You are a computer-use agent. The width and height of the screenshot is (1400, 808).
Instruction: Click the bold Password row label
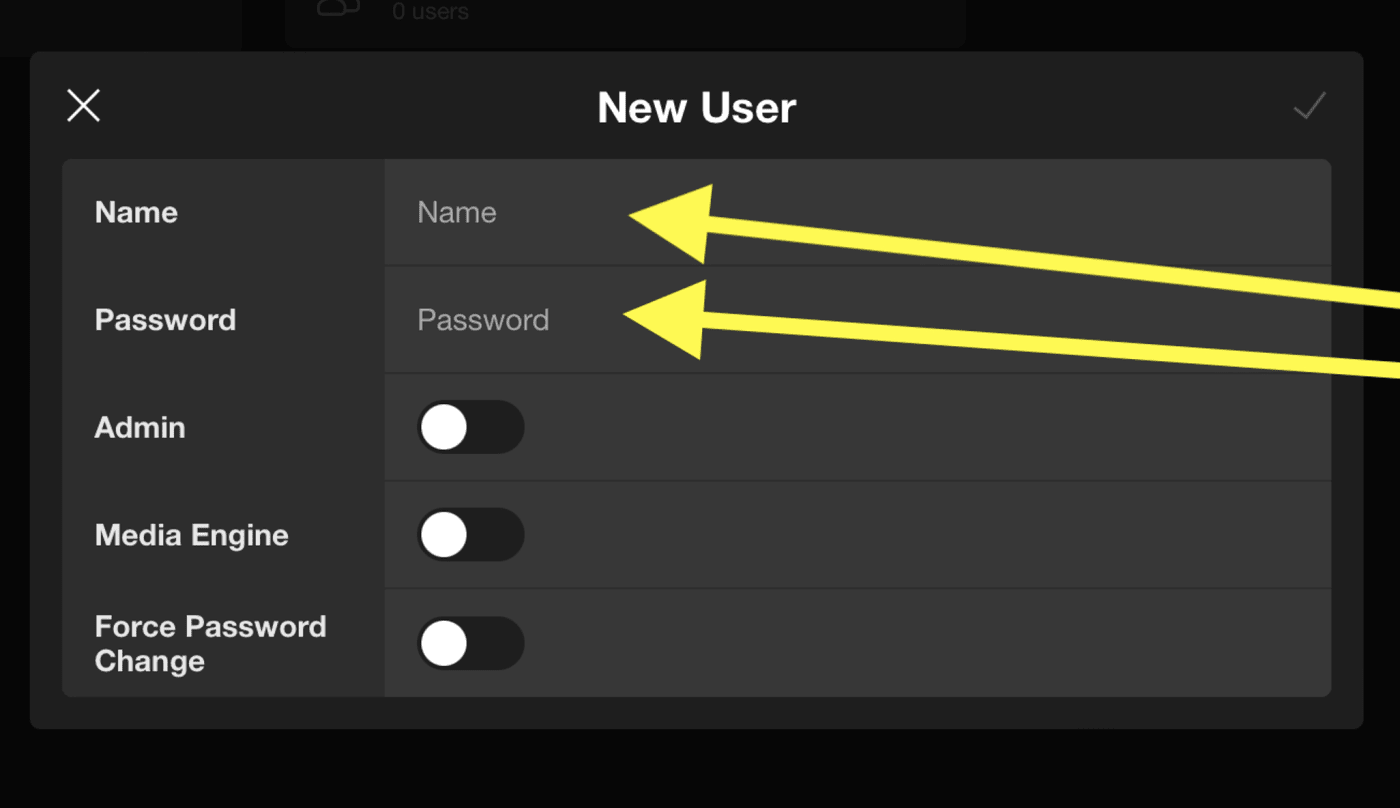click(x=165, y=320)
